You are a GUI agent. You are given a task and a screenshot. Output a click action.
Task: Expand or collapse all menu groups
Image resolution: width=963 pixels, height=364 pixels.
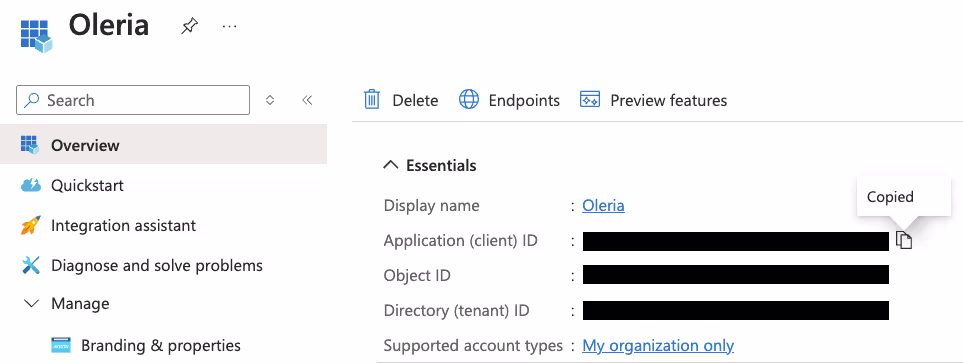coord(270,100)
